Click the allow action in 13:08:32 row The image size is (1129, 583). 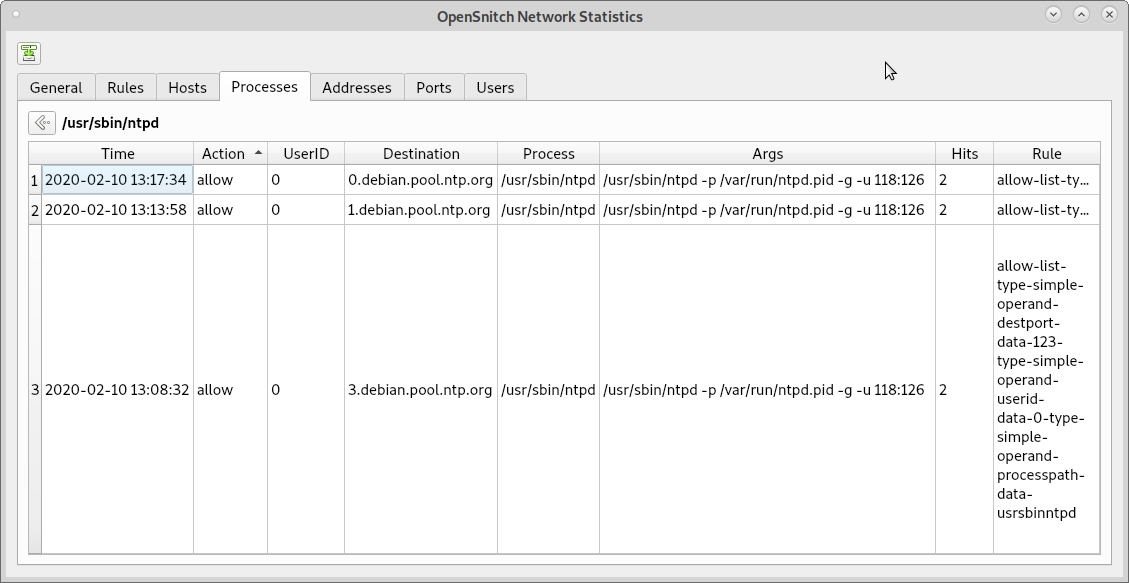click(230, 389)
